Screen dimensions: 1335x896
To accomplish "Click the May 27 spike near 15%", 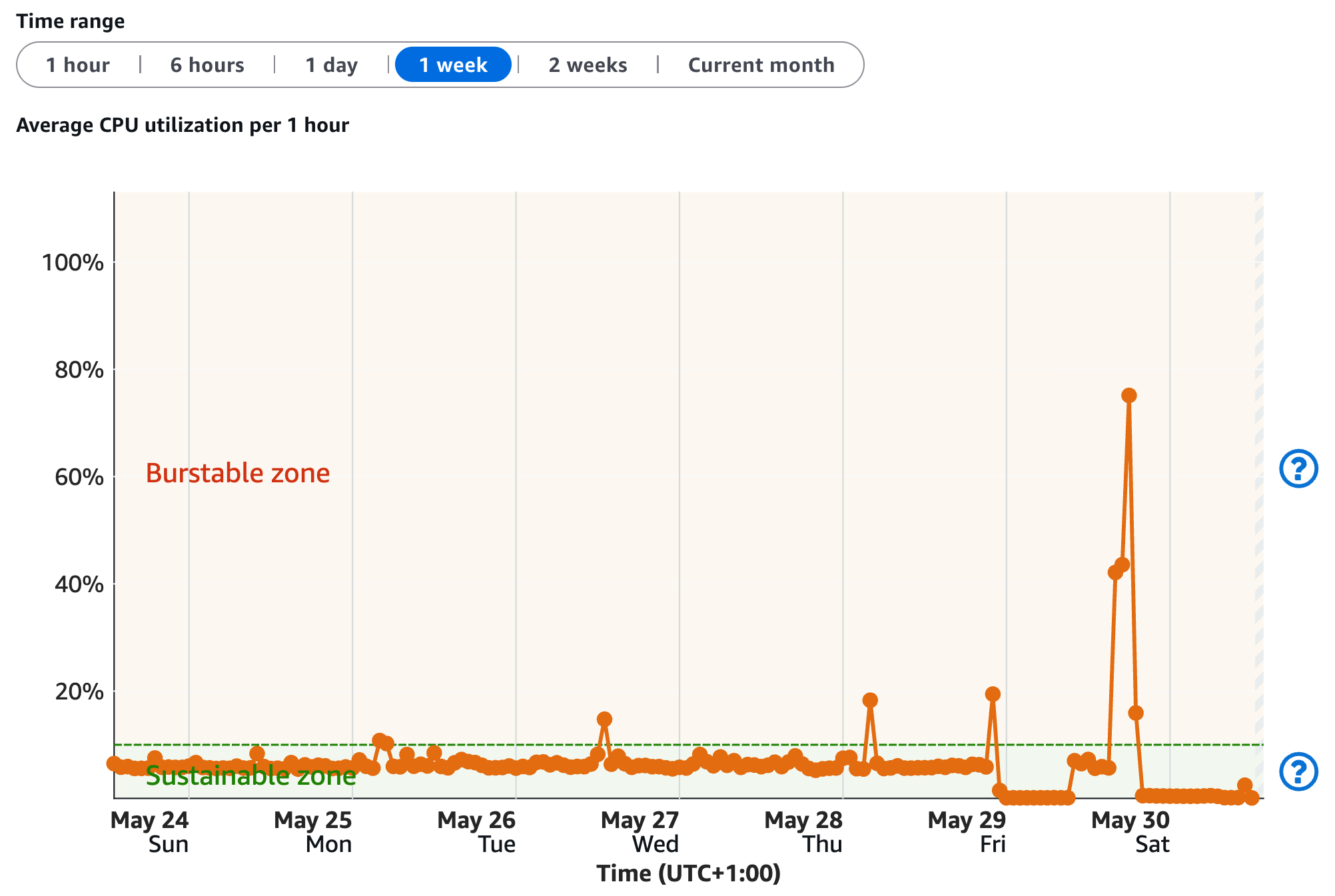I will (604, 719).
